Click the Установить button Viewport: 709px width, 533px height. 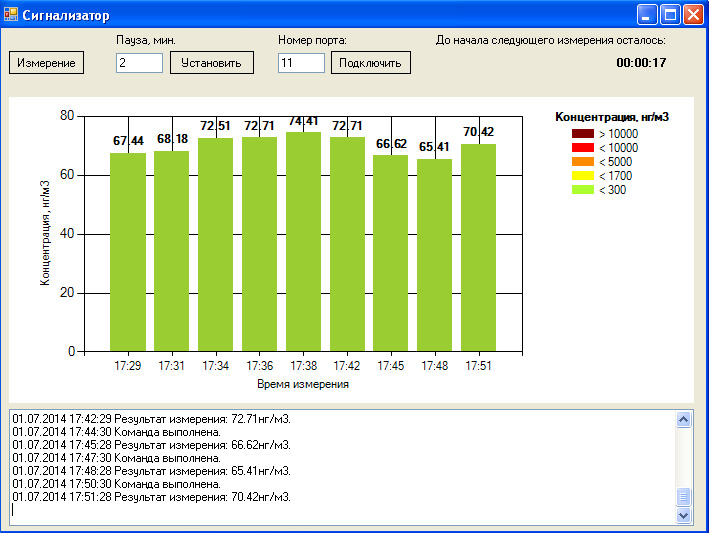click(x=212, y=62)
